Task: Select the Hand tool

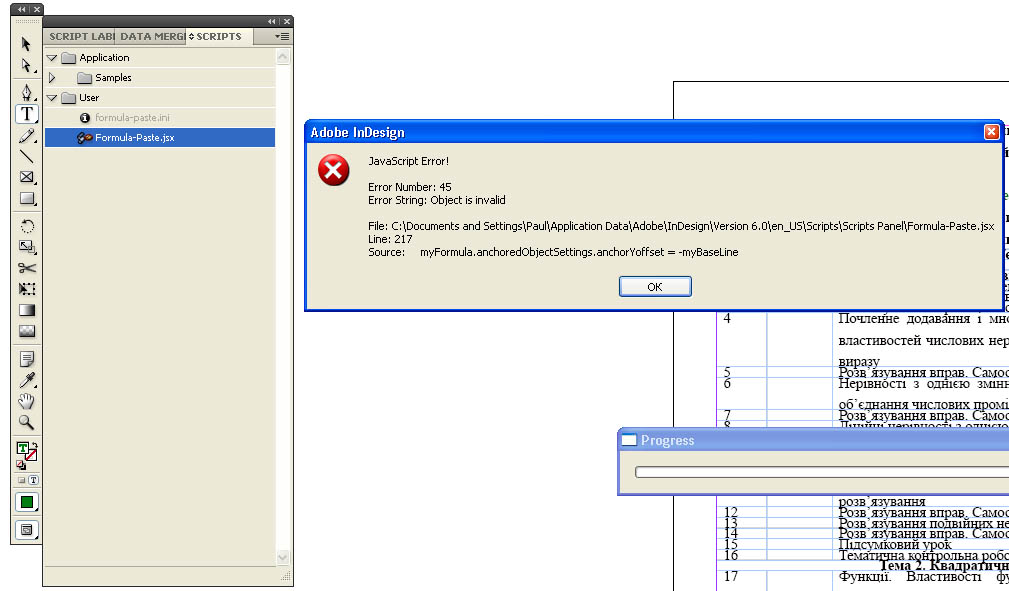Action: (26, 401)
